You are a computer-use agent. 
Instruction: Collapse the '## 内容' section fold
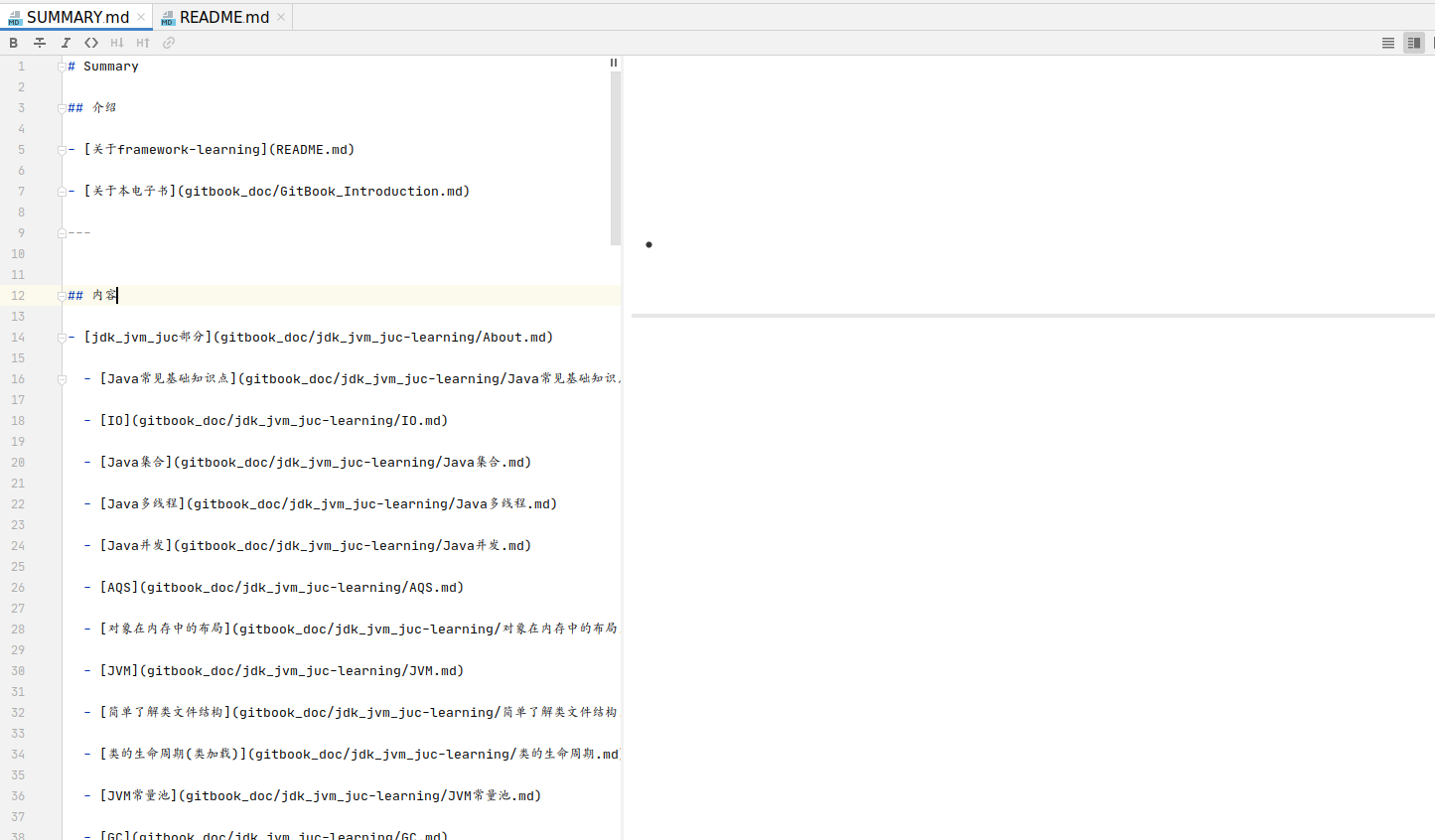pos(62,296)
